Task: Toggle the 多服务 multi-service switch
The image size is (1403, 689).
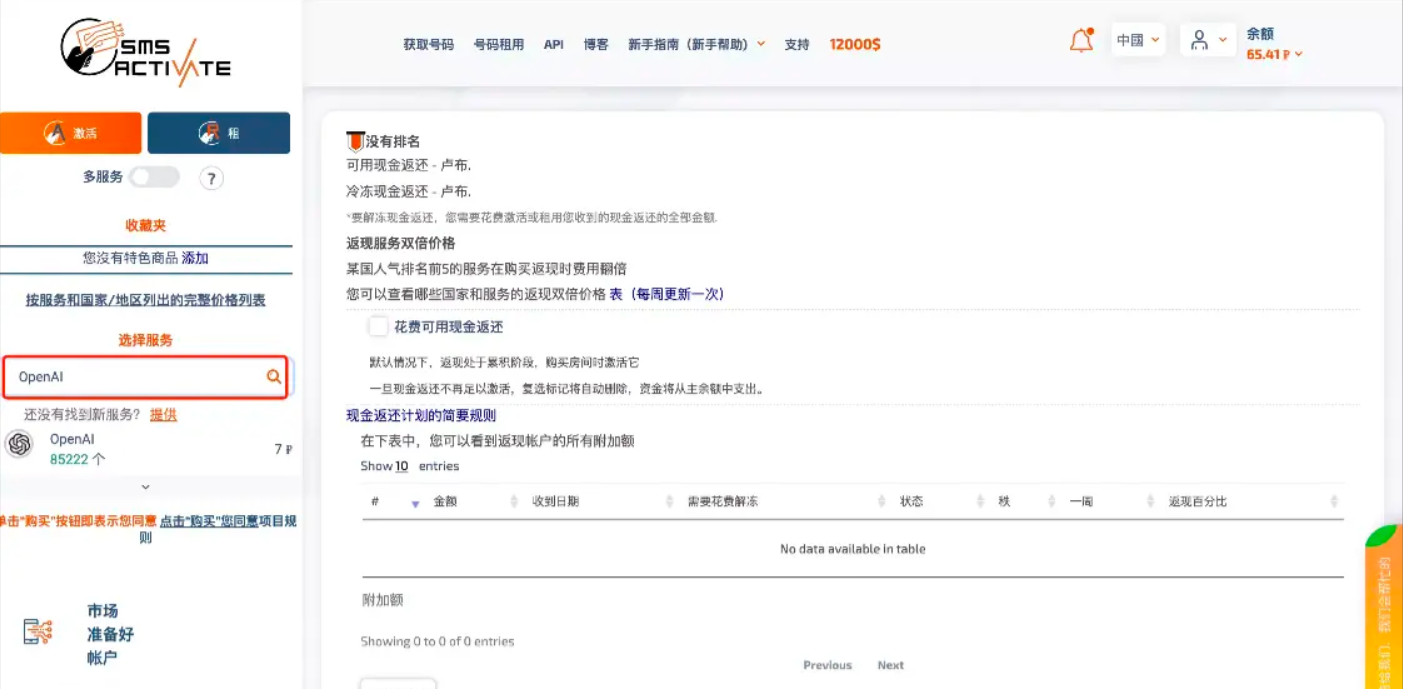Action: click(x=155, y=177)
